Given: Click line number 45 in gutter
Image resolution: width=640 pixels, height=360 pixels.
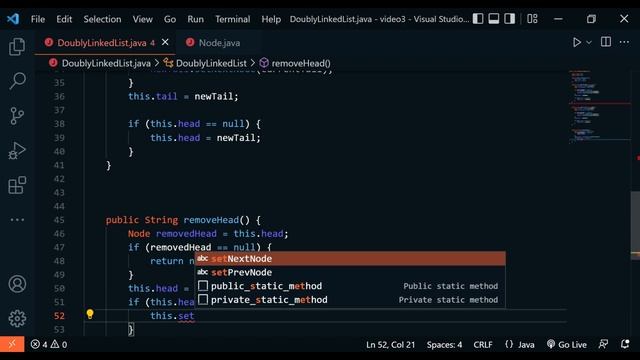Looking at the screenshot, I should click(59, 220).
